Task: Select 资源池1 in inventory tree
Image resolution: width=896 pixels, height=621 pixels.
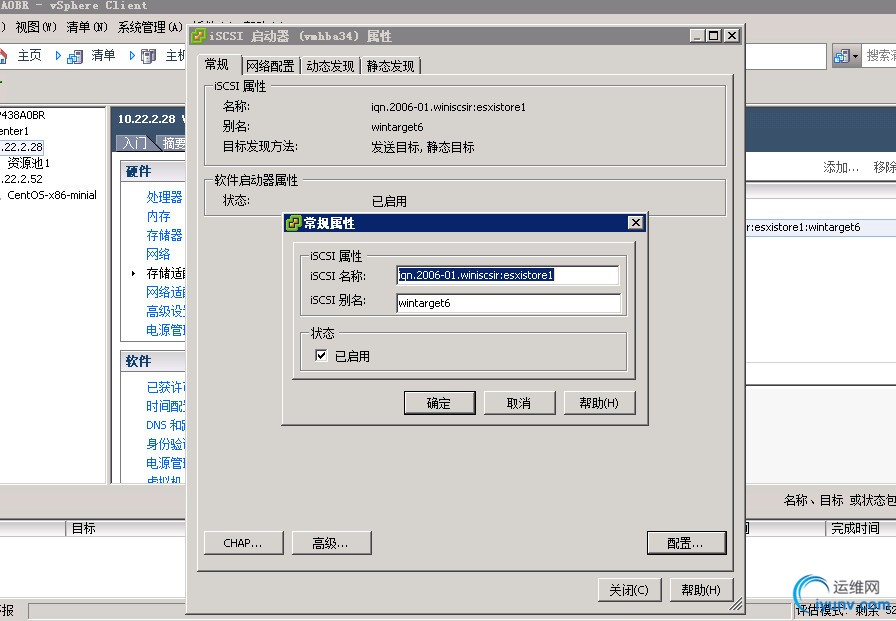Action: (29, 163)
